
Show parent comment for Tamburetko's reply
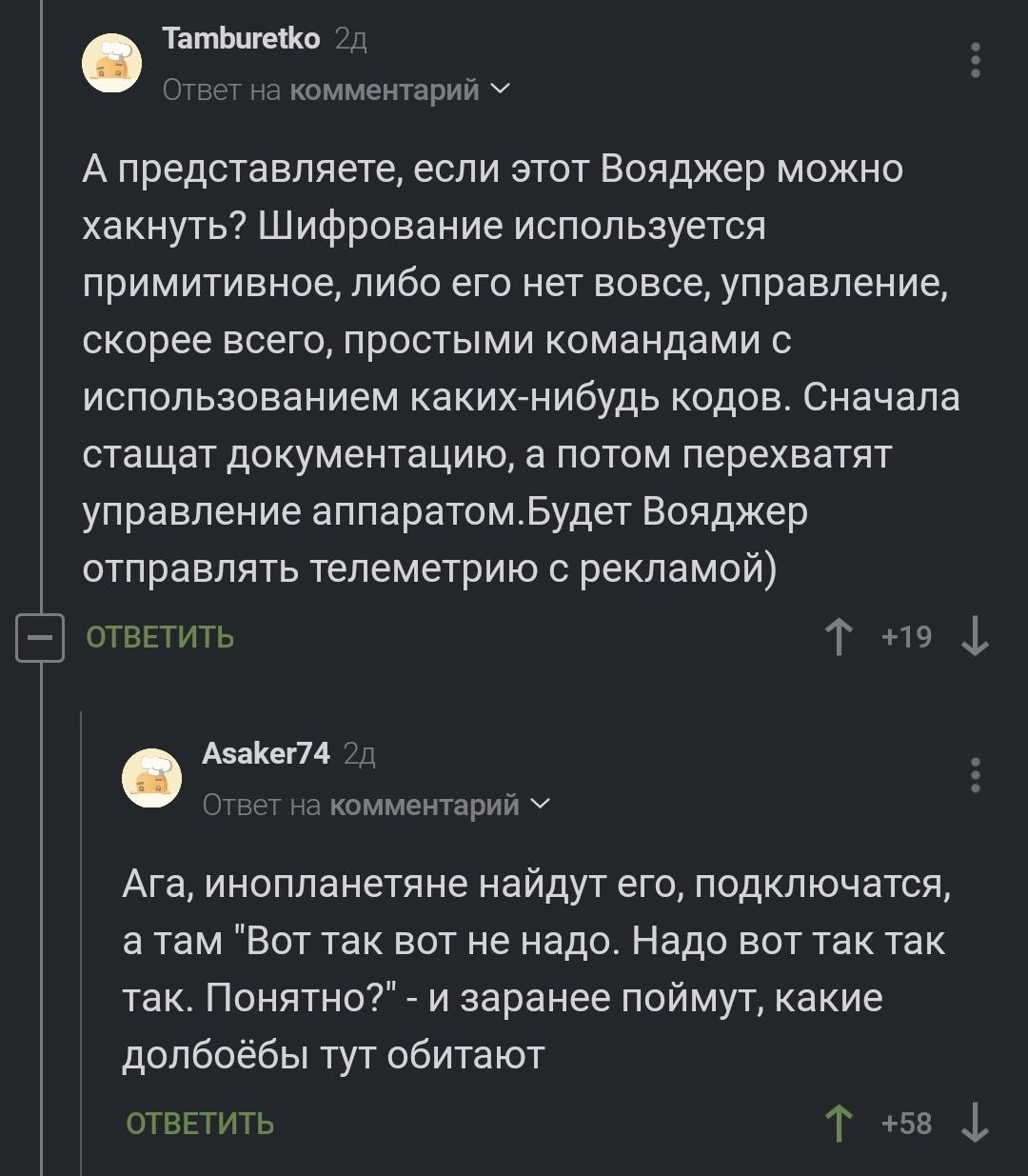tap(383, 90)
